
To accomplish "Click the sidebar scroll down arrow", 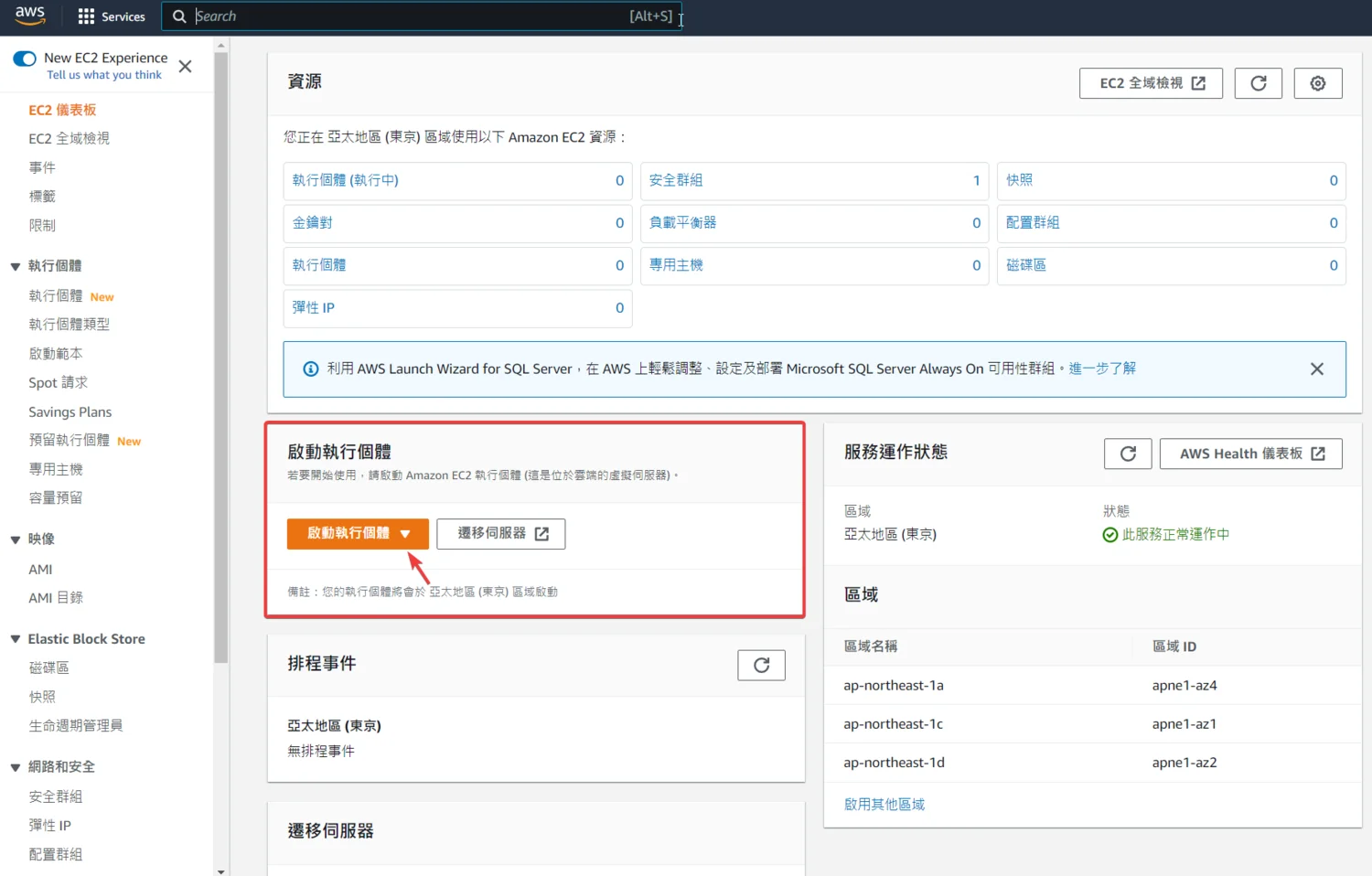I will (x=220, y=871).
